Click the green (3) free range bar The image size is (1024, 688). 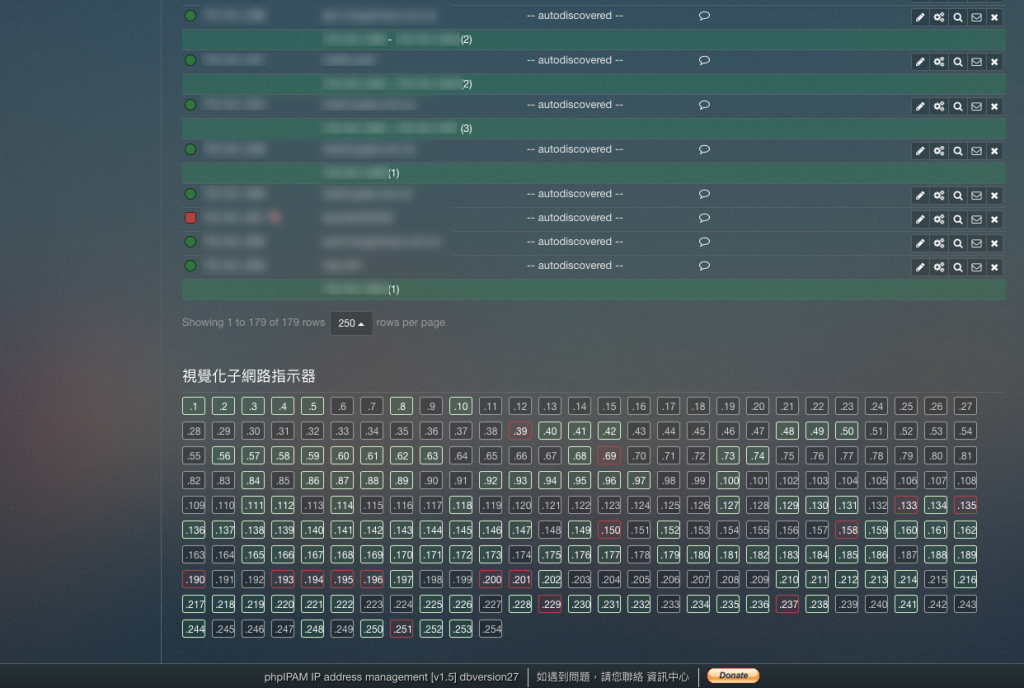click(x=593, y=129)
